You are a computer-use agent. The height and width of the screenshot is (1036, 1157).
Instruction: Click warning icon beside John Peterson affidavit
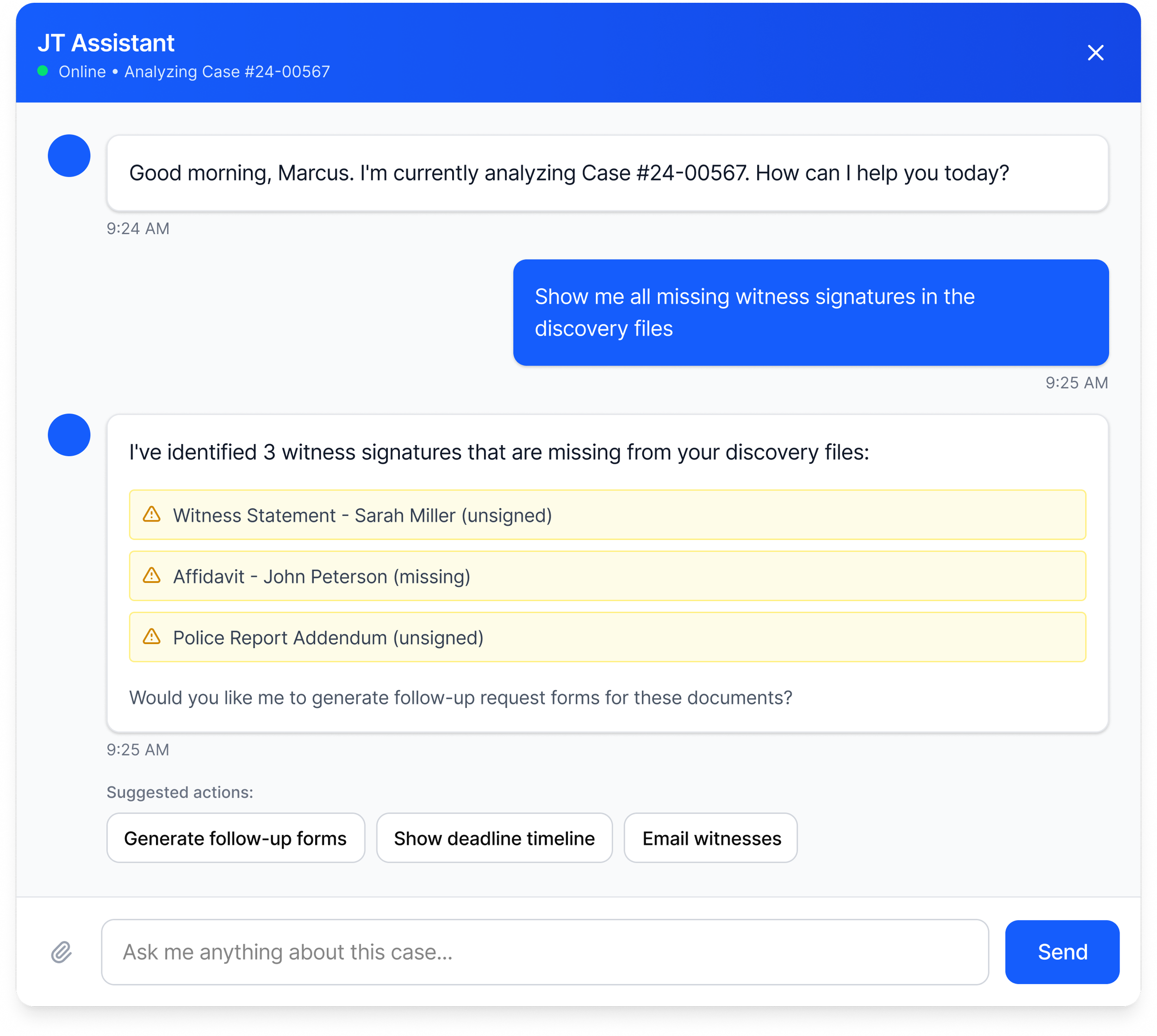(x=151, y=576)
